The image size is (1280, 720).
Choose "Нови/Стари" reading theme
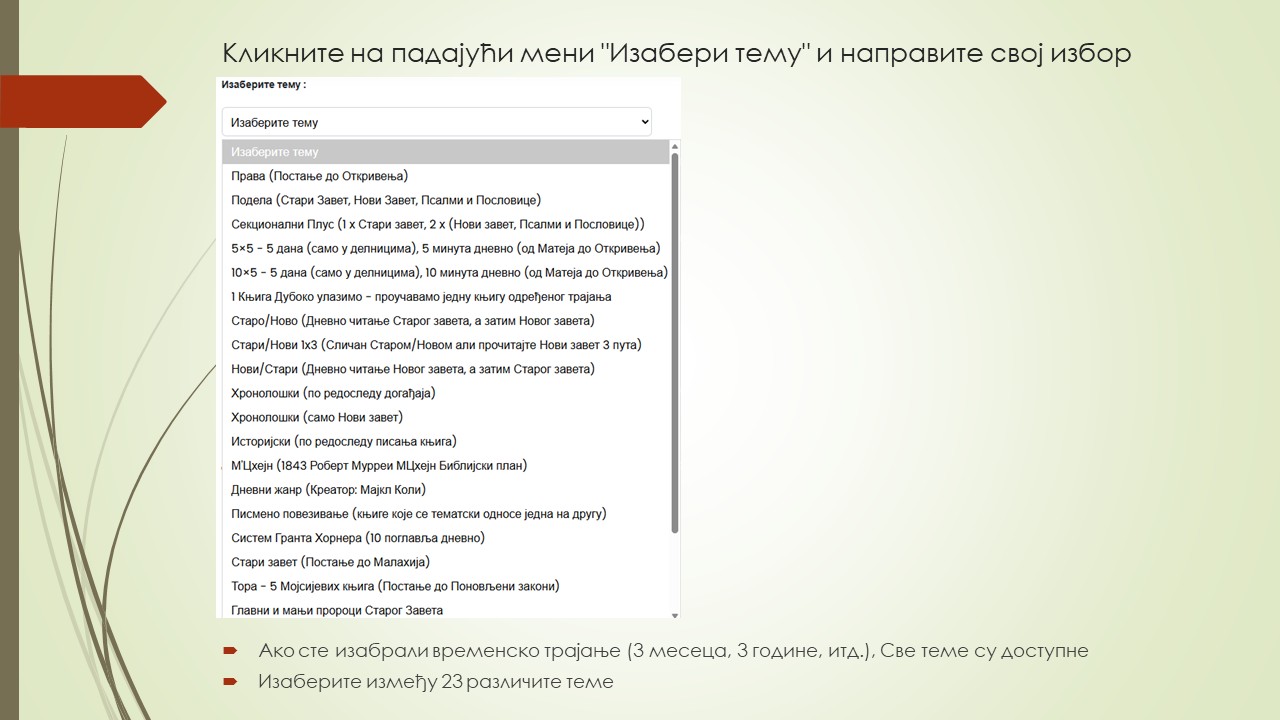coord(413,369)
